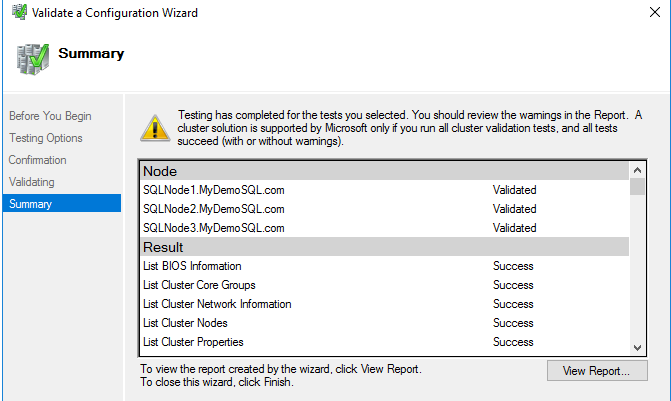
Task: Click the List Cluster Core Groups result
Action: pos(199,285)
